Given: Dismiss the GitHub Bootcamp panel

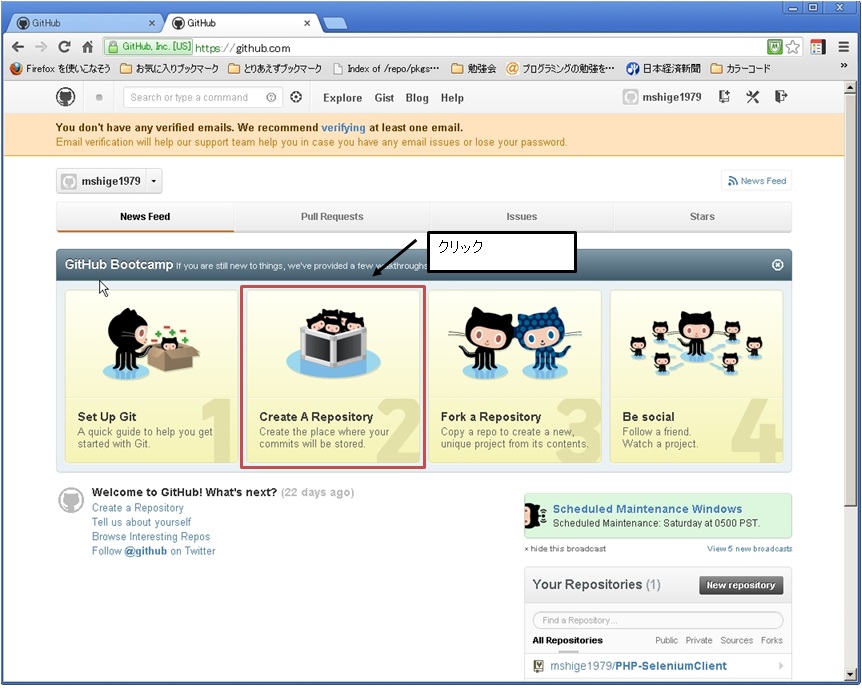Looking at the screenshot, I should 777,265.
